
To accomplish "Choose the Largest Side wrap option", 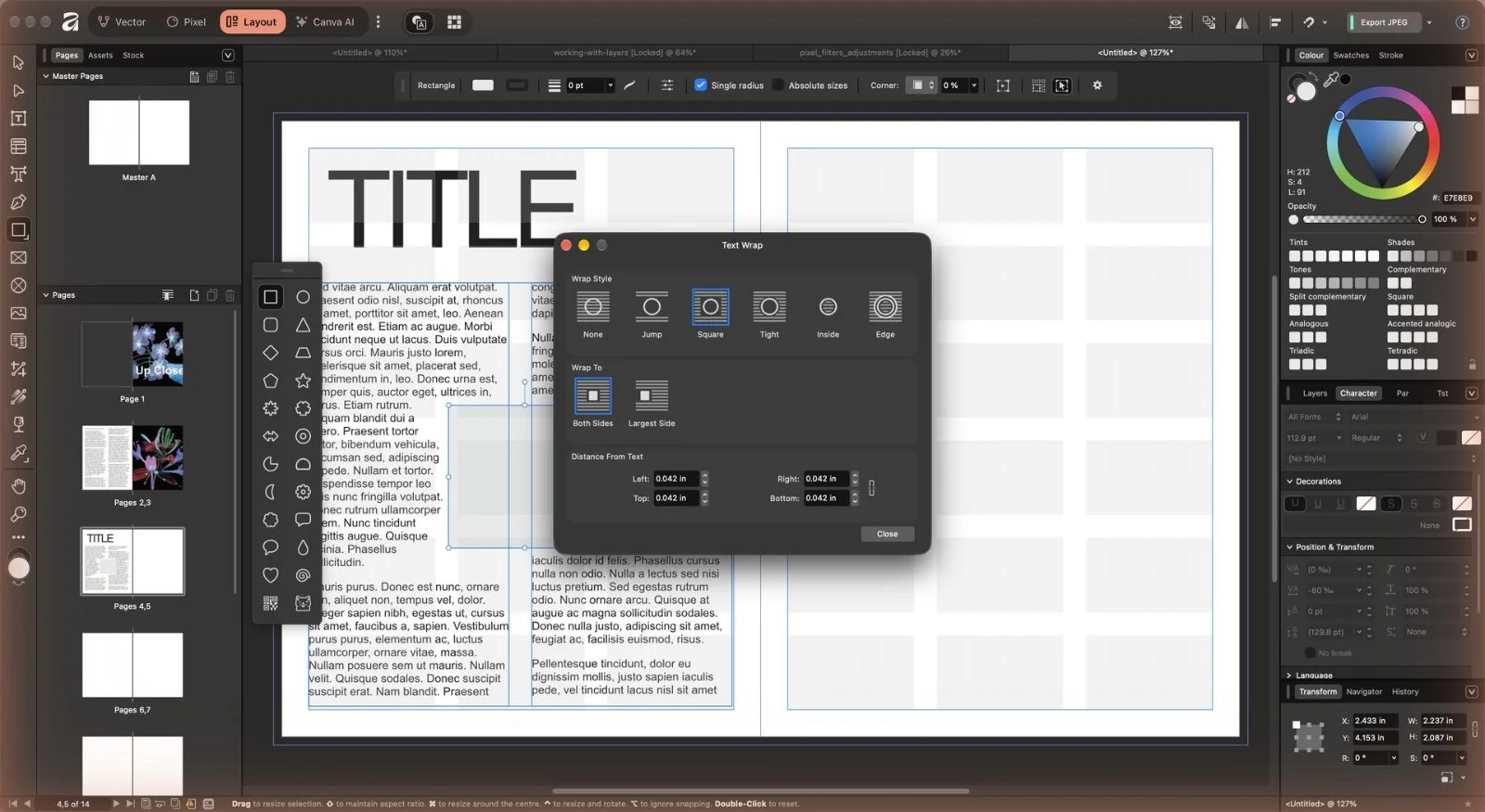I will point(652,403).
